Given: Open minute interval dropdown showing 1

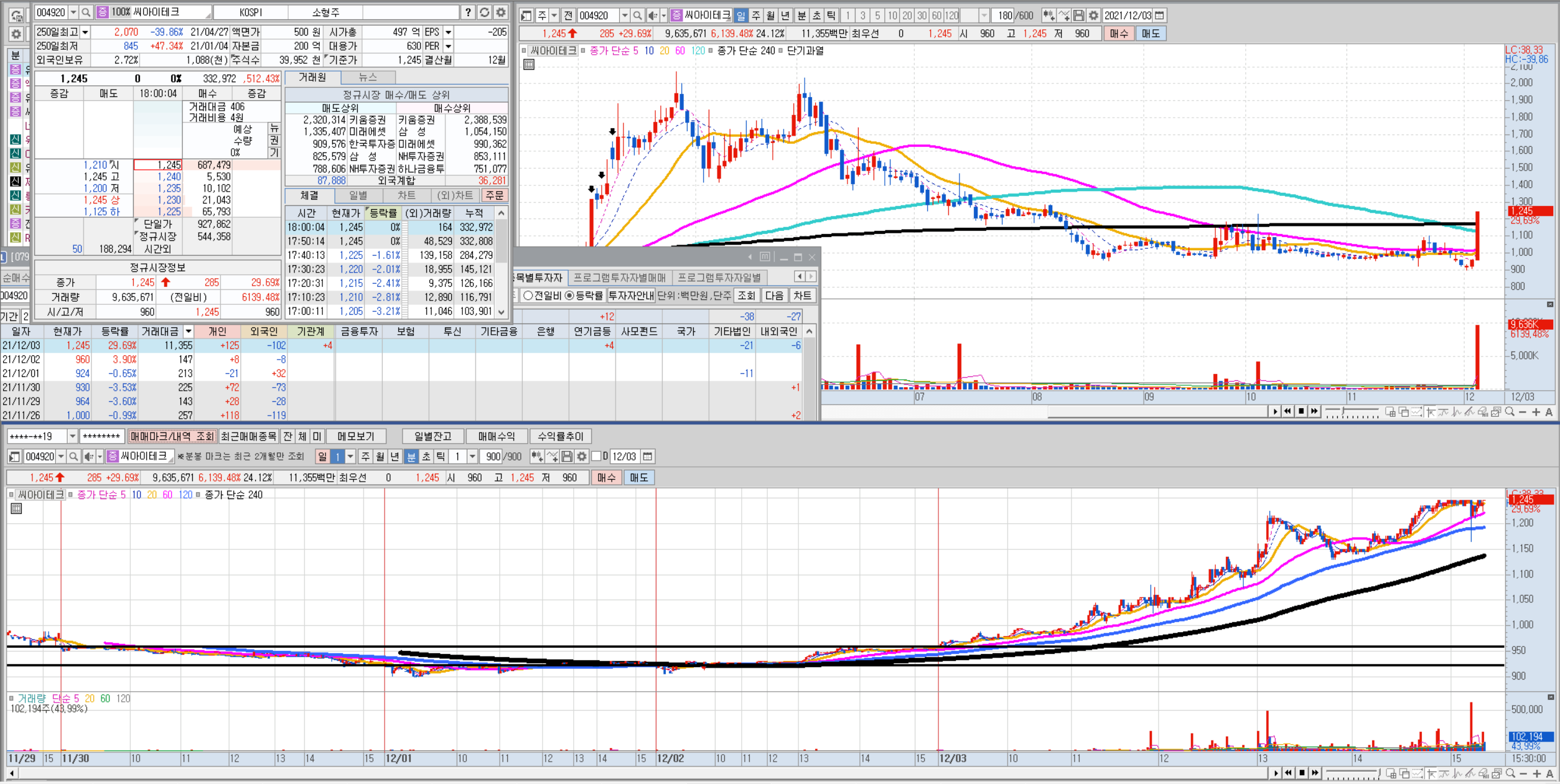Looking at the screenshot, I should (472, 457).
